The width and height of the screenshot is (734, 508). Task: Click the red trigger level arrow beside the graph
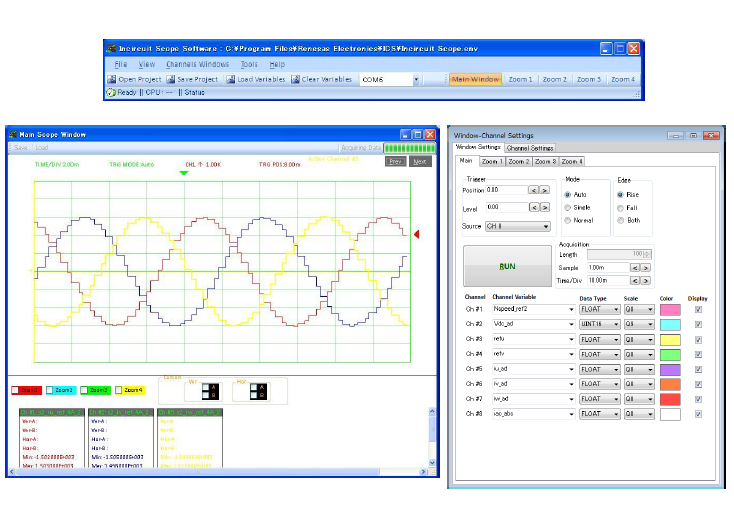tap(417, 234)
